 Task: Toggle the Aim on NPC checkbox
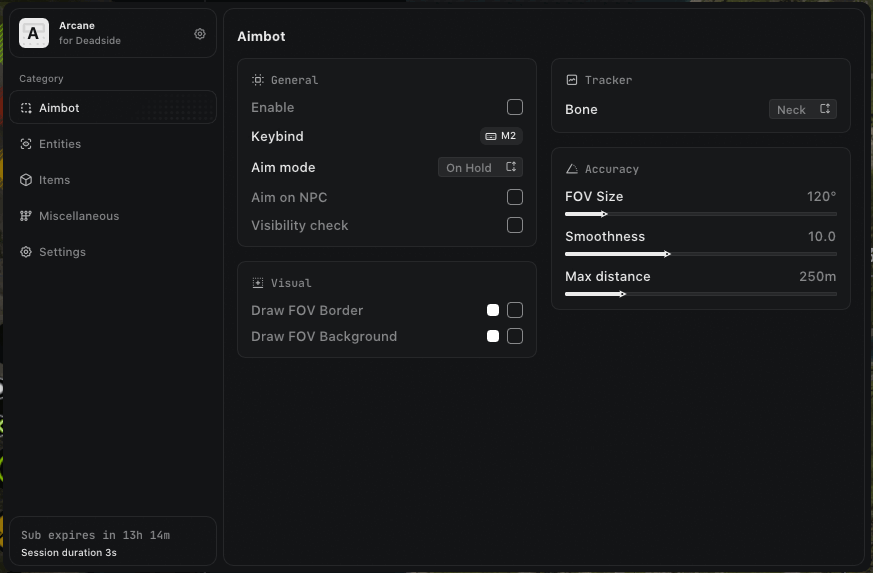click(x=515, y=197)
